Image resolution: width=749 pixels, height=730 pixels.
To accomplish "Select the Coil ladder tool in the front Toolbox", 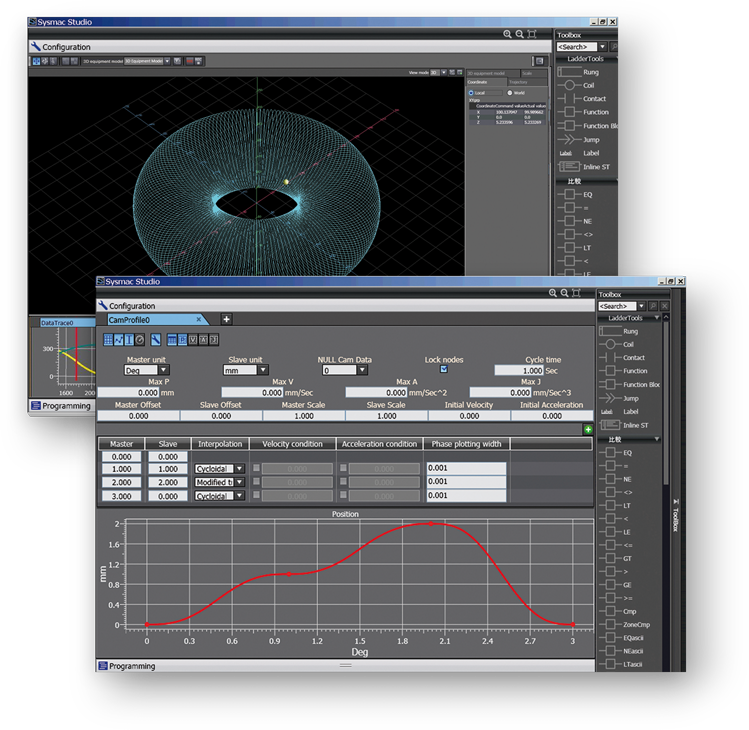I will [x=627, y=344].
